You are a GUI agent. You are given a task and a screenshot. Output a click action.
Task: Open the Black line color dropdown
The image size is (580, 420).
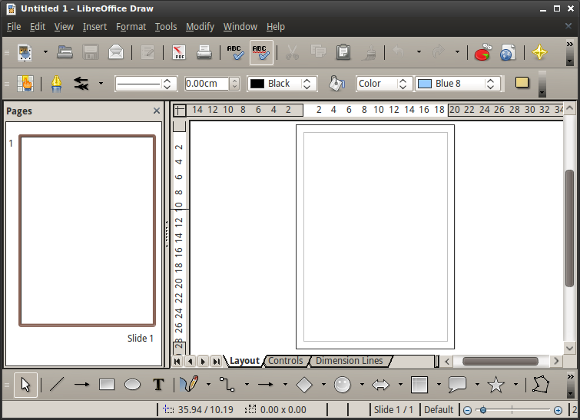coord(281,84)
